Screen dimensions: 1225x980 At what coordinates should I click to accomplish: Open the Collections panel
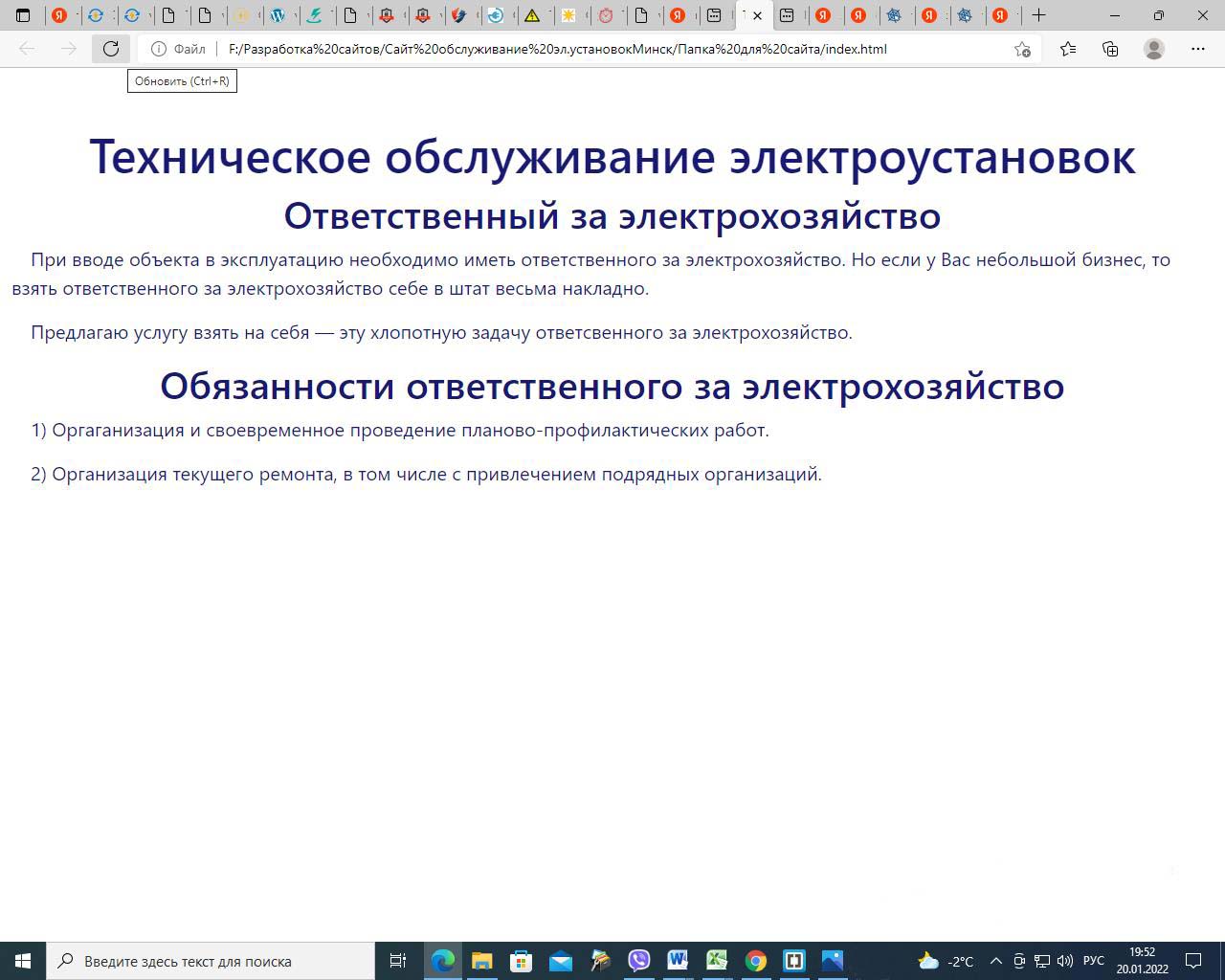[x=1110, y=49]
